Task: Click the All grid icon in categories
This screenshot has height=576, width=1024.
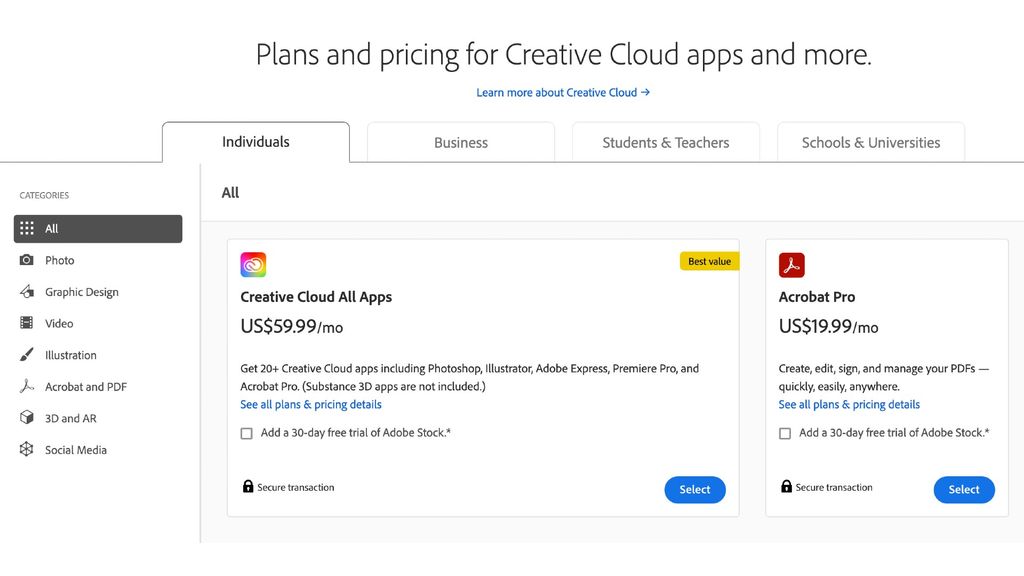Action: (29, 228)
